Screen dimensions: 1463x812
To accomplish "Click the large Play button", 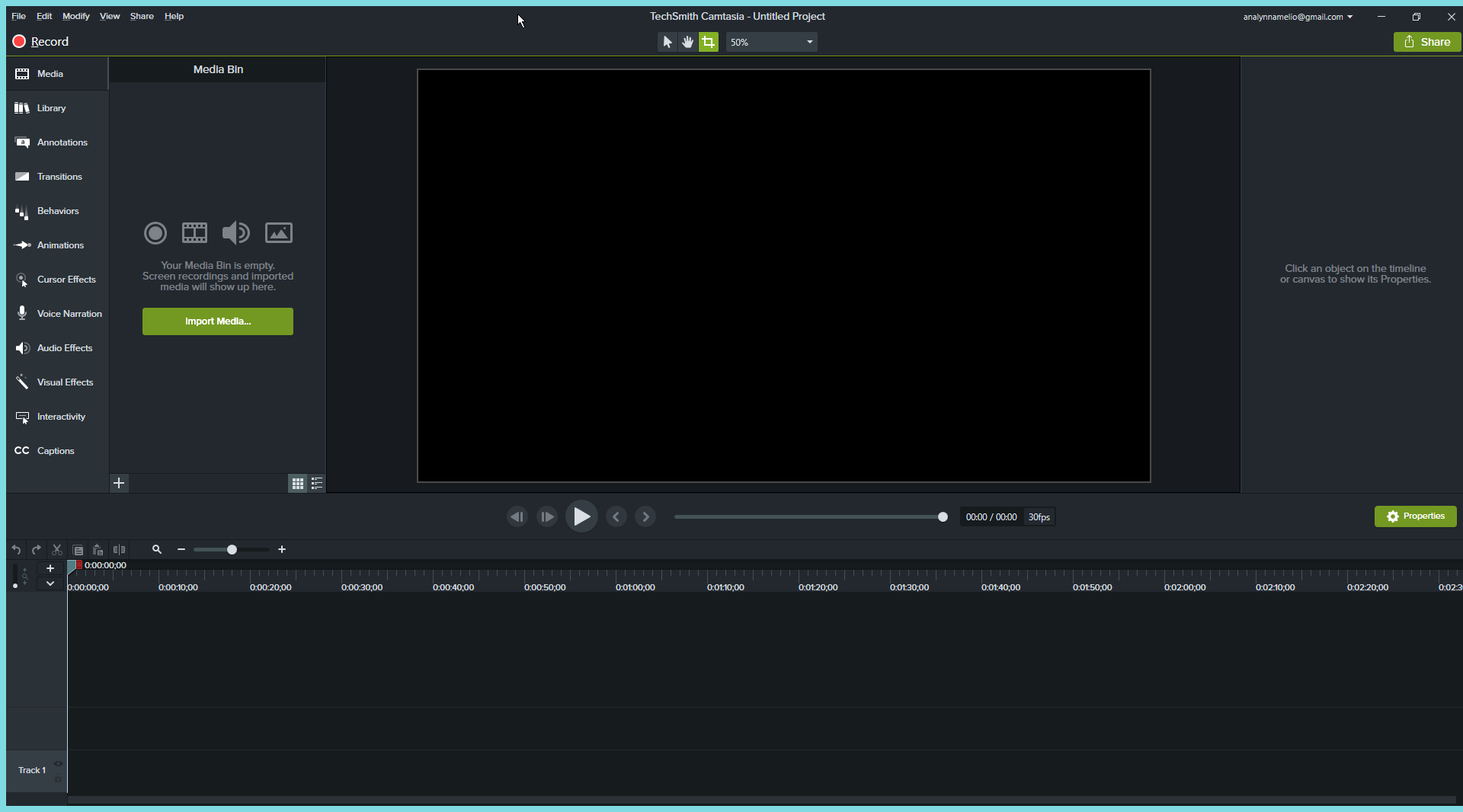I will coord(581,517).
